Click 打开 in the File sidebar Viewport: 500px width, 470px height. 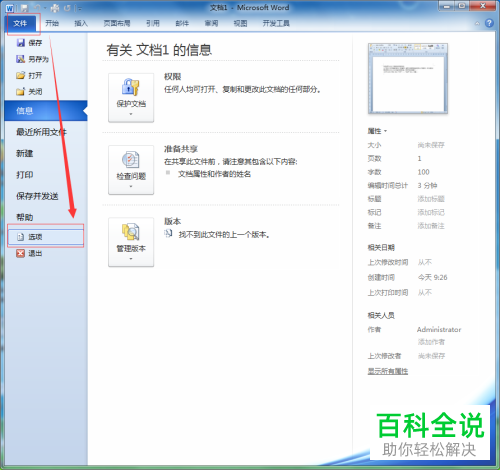(29, 75)
